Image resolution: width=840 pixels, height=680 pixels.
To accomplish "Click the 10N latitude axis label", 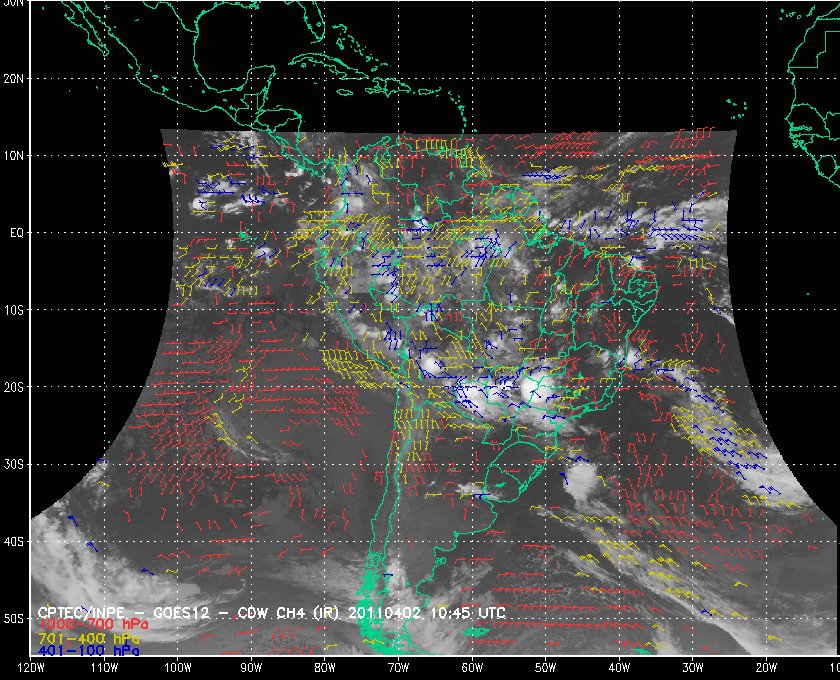I will pos(15,155).
